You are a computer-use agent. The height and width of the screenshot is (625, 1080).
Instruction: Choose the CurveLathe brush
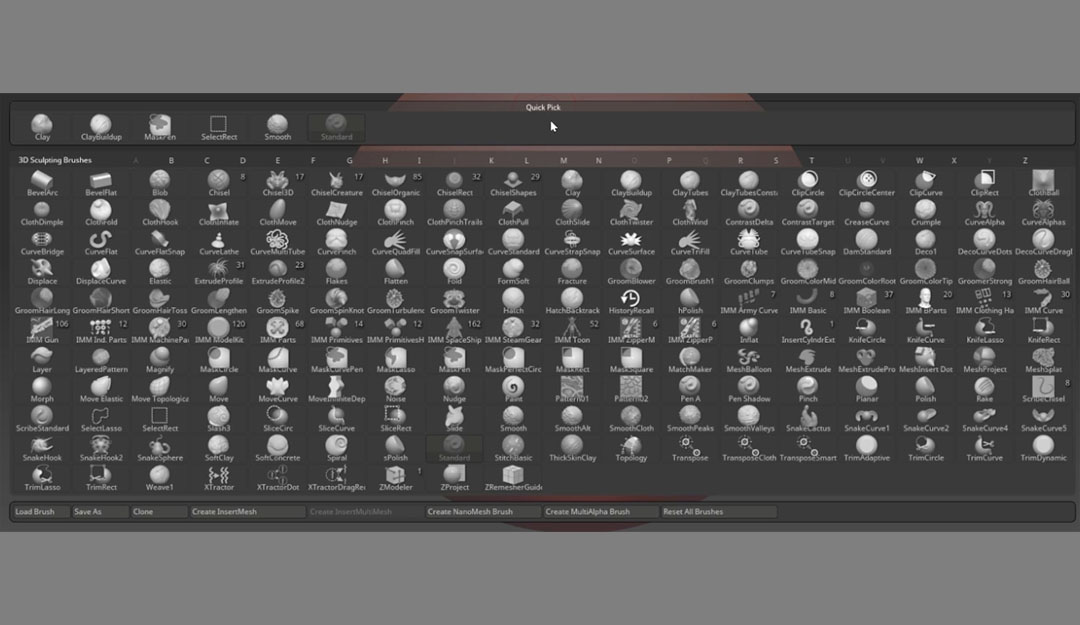pos(219,243)
